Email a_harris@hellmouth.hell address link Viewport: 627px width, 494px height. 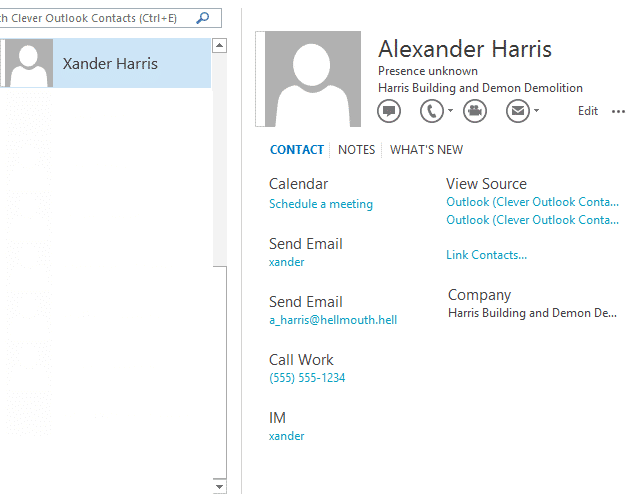coord(332,320)
